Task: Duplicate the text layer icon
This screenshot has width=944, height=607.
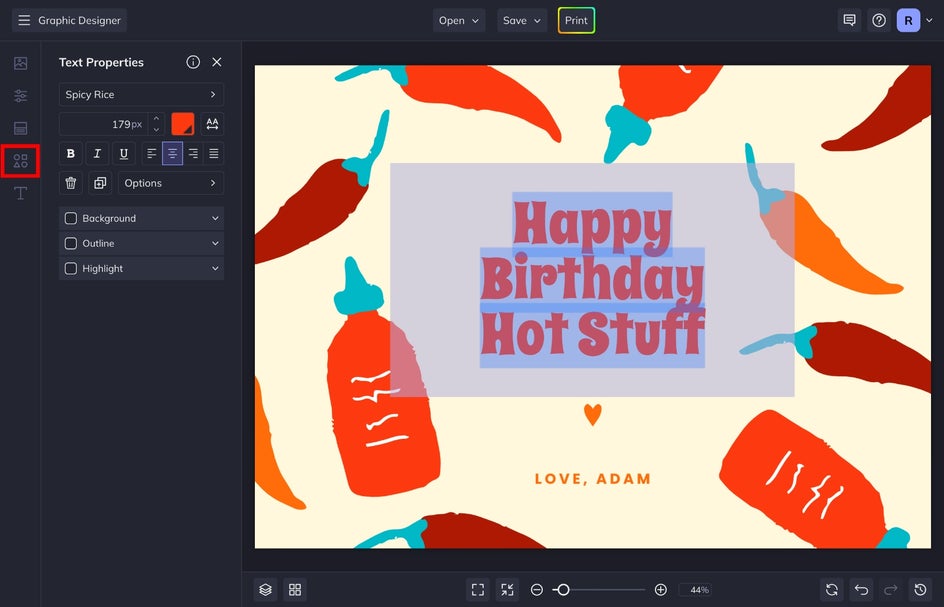Action: (x=99, y=183)
